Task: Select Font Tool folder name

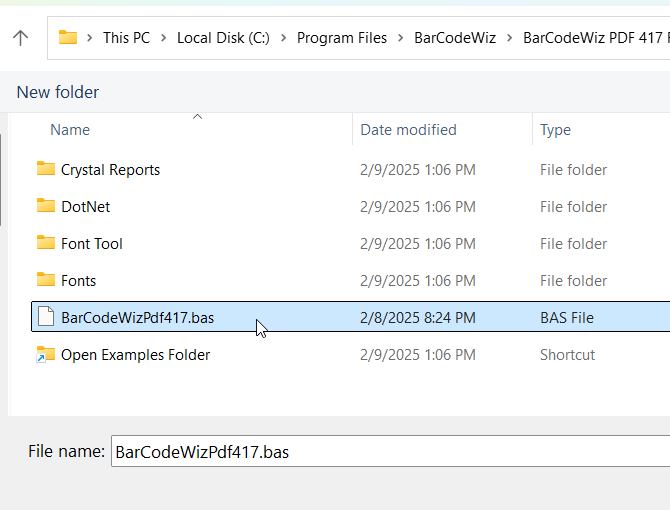Action: [91, 244]
